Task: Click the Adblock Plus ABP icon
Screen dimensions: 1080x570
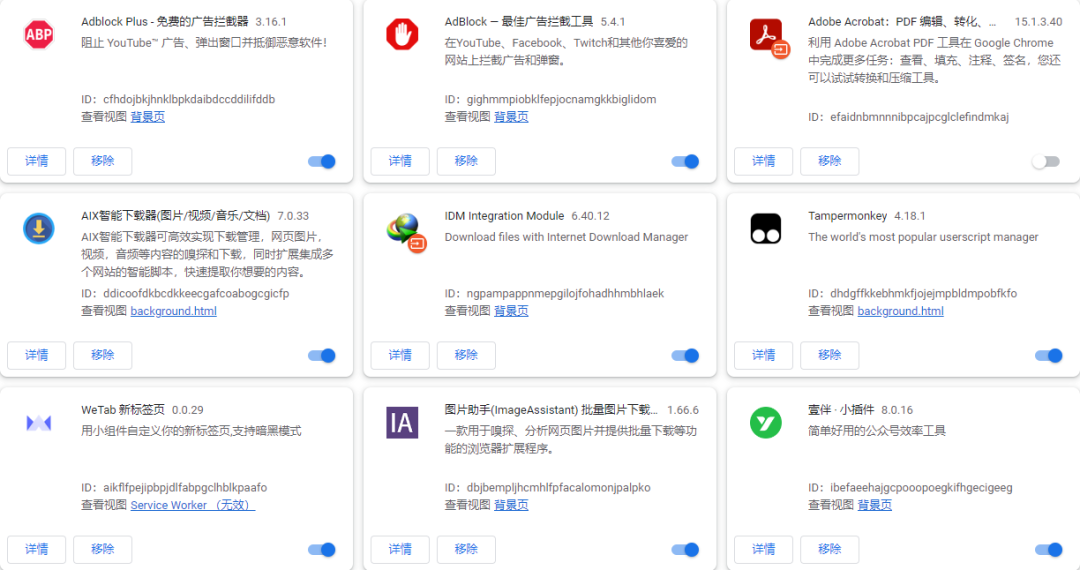Action: tap(39, 34)
